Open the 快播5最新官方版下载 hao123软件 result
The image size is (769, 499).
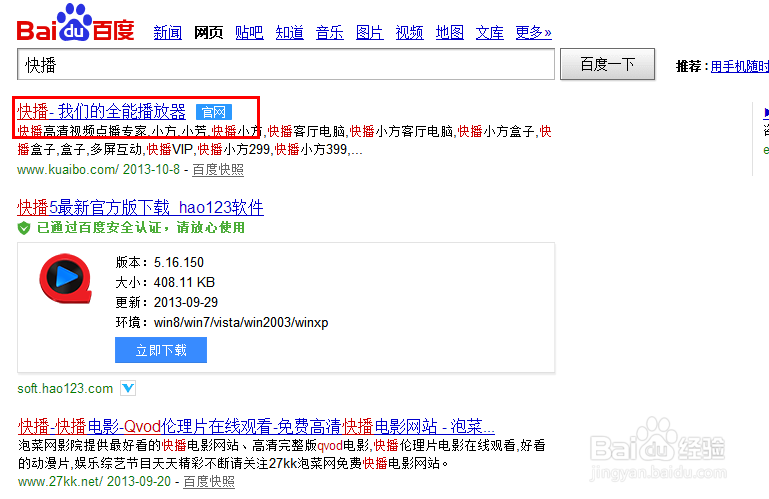140,208
